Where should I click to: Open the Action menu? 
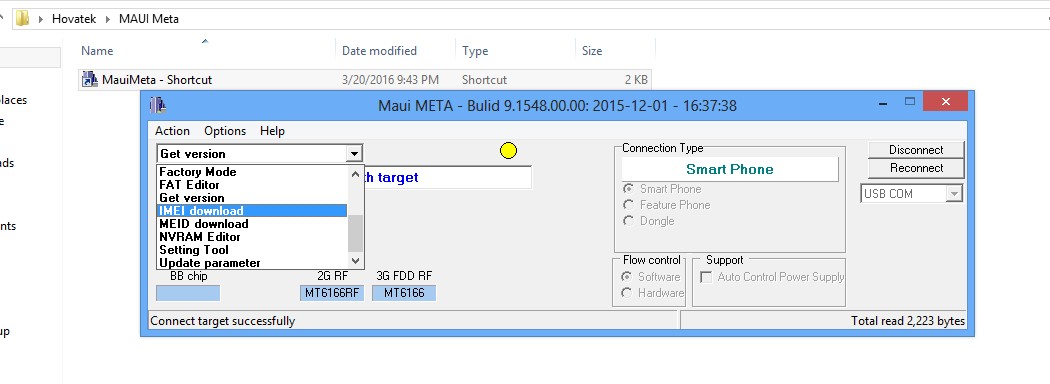172,131
